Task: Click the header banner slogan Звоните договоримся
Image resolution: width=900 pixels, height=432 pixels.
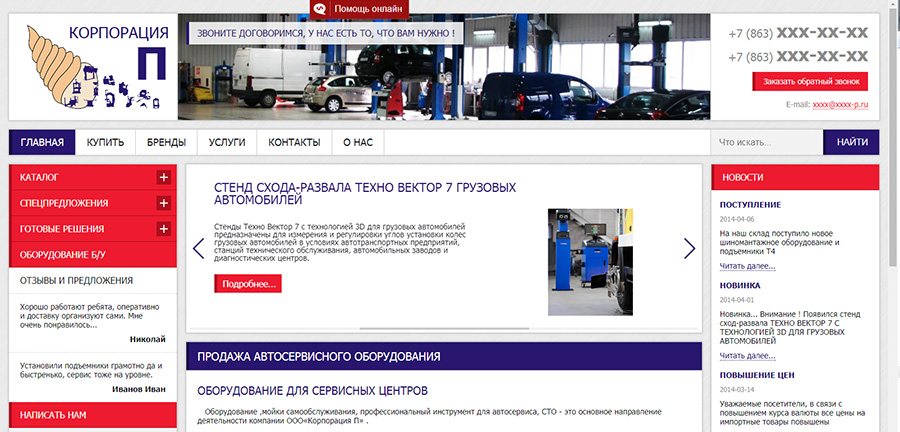Action: [x=326, y=33]
